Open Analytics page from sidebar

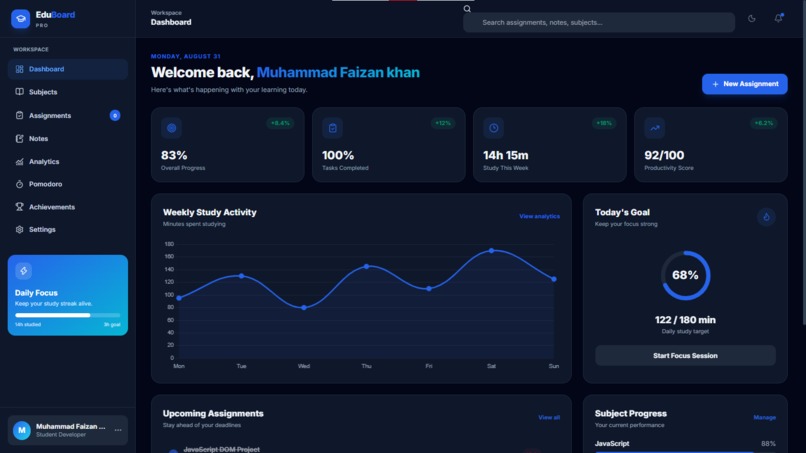(68, 161)
